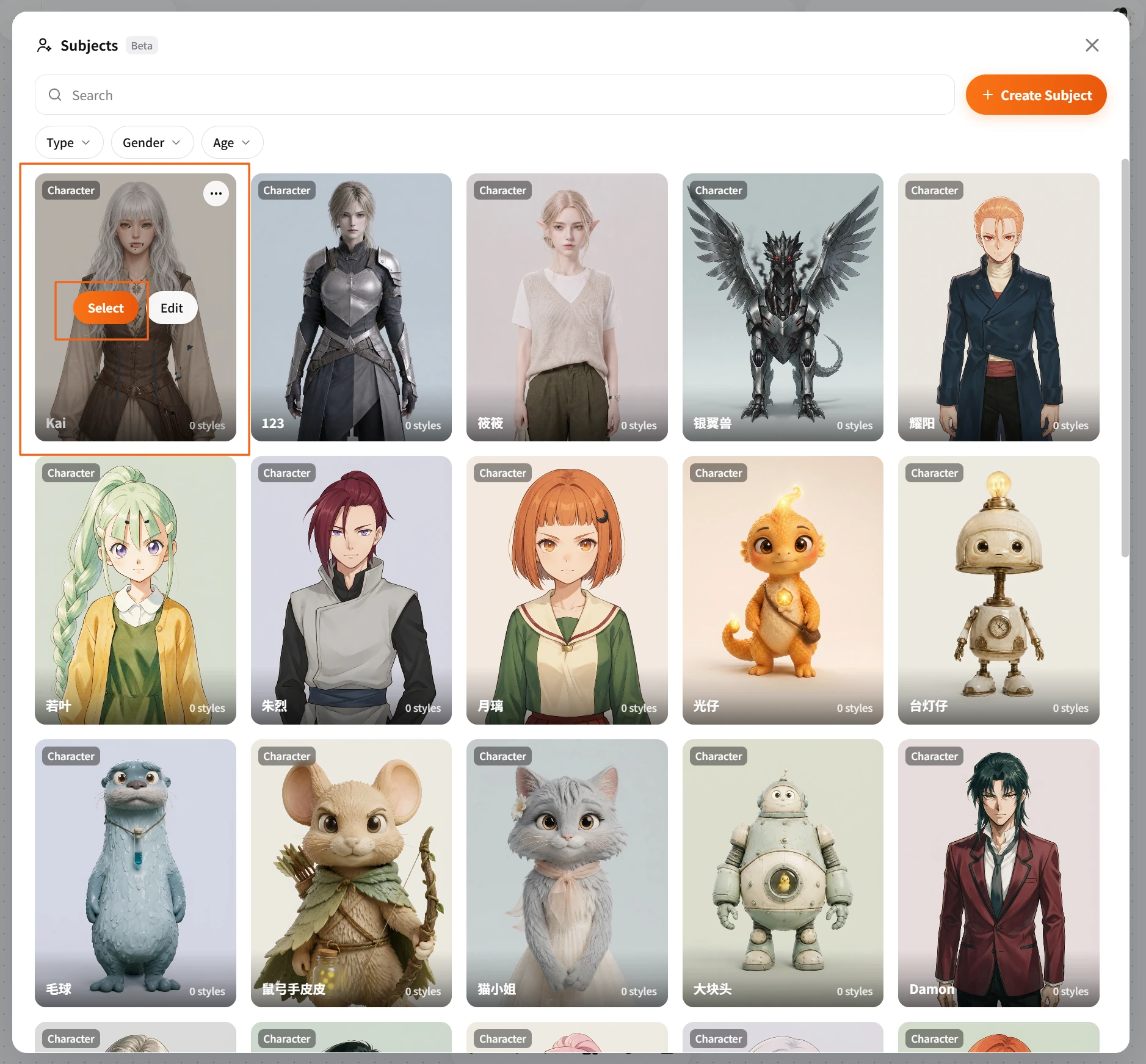Open the 123 armored knight card
1146x1064 pixels.
(x=351, y=307)
